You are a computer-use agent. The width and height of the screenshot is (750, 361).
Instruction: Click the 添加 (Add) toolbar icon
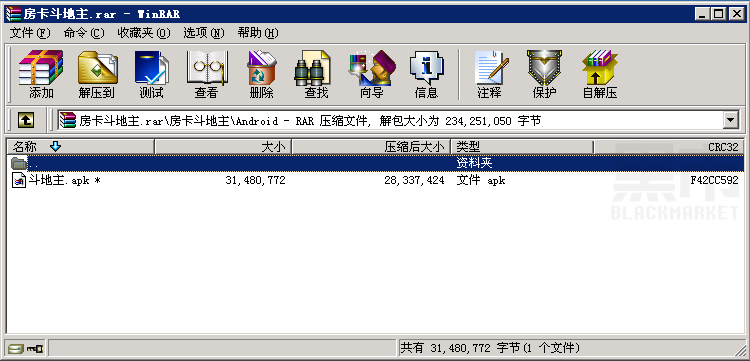(x=41, y=74)
